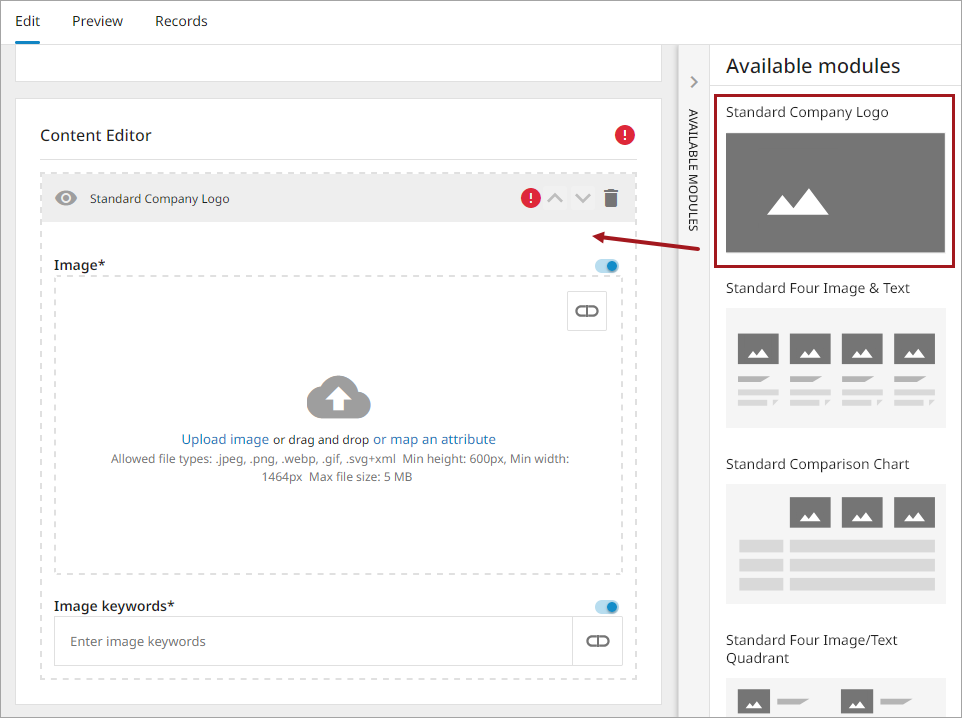This screenshot has height=718, width=962.
Task: Switch to the Preview tab
Action: pyautogui.click(x=98, y=21)
